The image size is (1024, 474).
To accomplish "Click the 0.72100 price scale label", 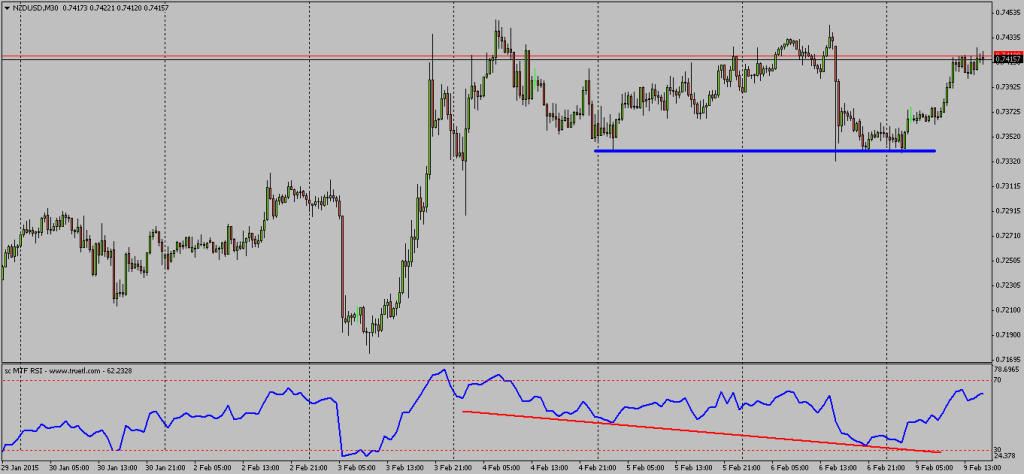I will click(1008, 310).
